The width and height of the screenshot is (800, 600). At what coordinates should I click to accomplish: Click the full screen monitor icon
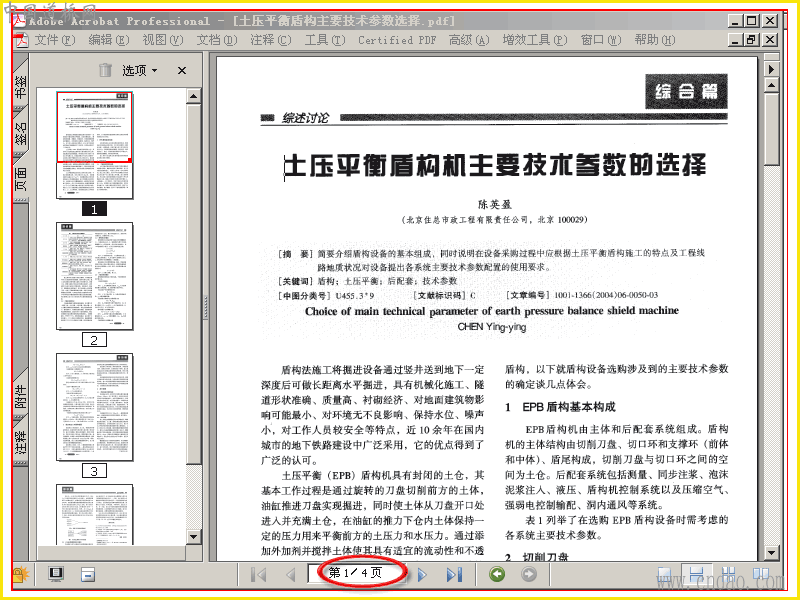point(56,574)
